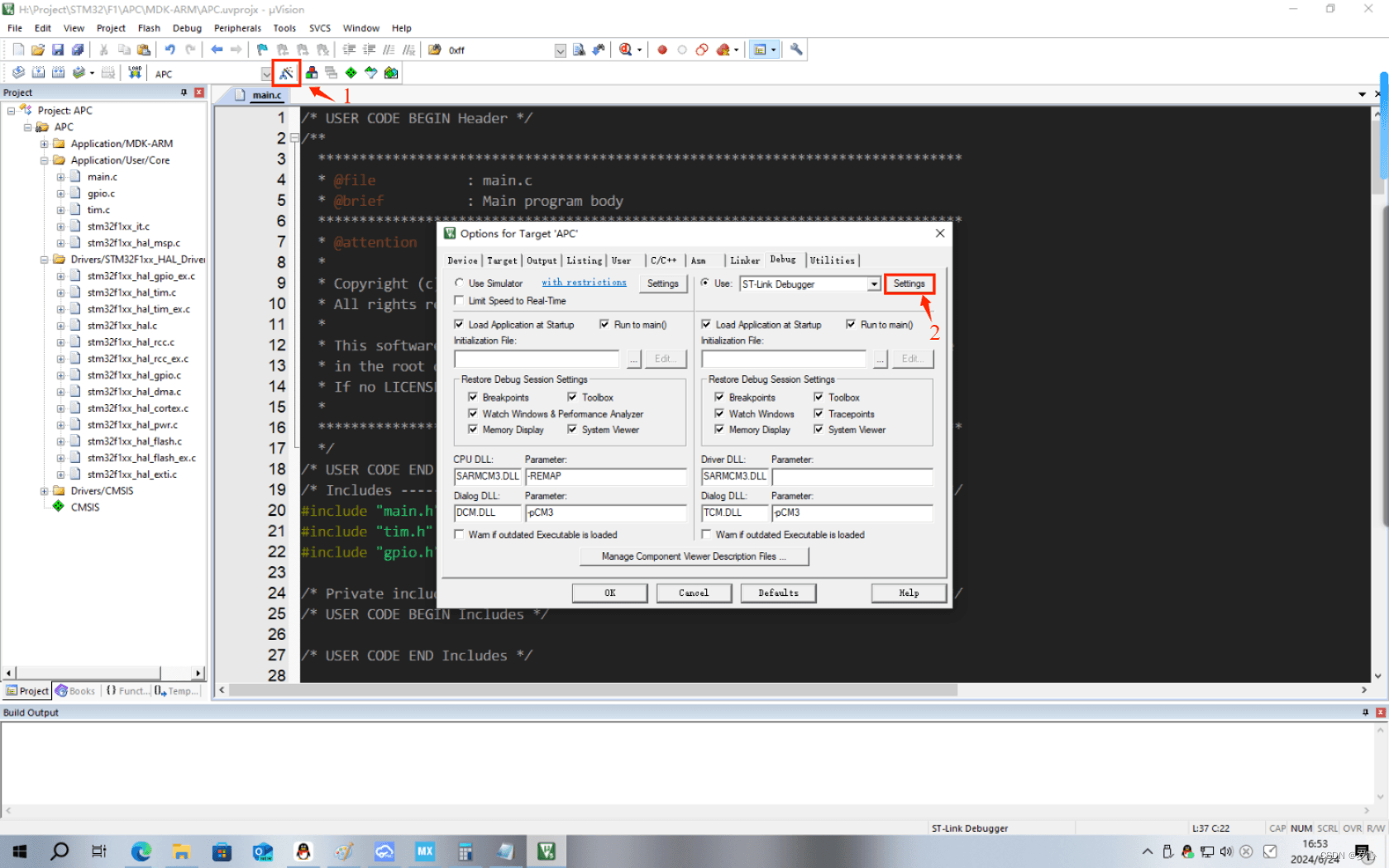Restore defaults with the Defaults button
Viewport: 1389px width, 868px height.
tap(779, 593)
